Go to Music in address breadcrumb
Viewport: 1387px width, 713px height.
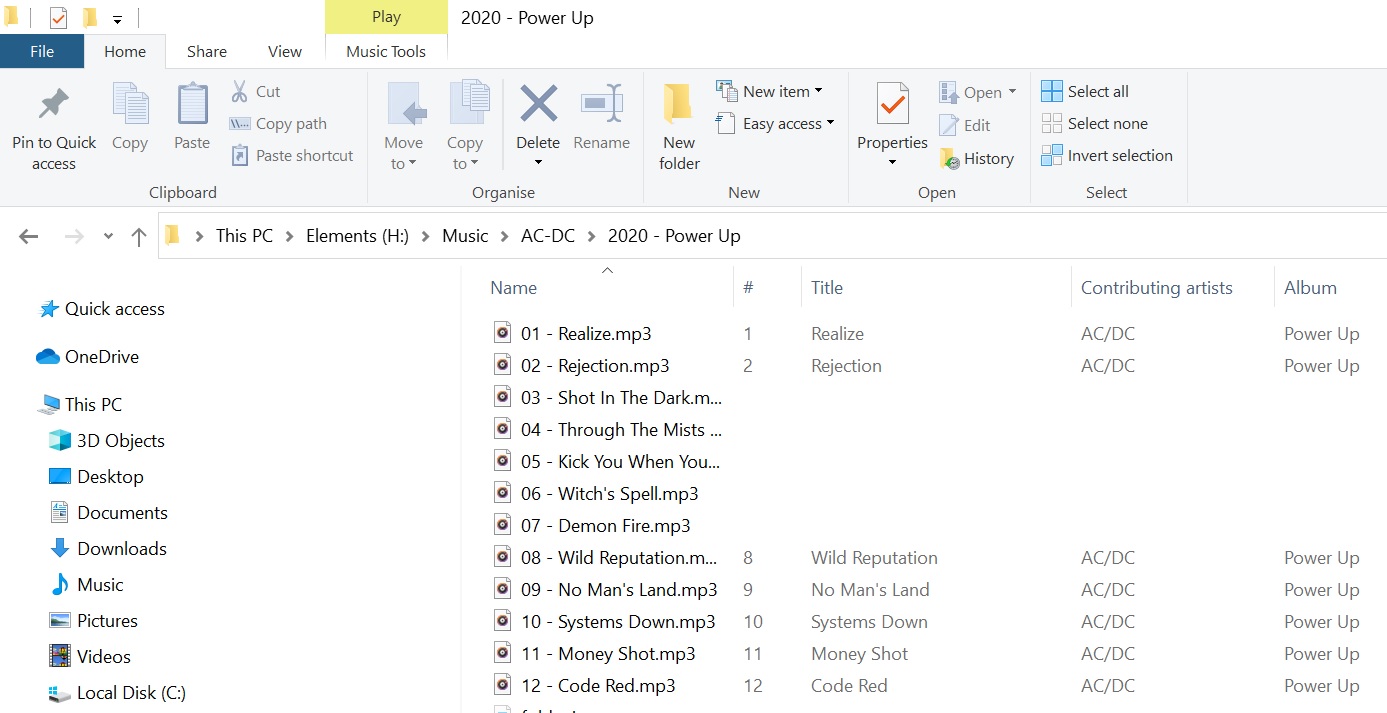click(x=465, y=236)
